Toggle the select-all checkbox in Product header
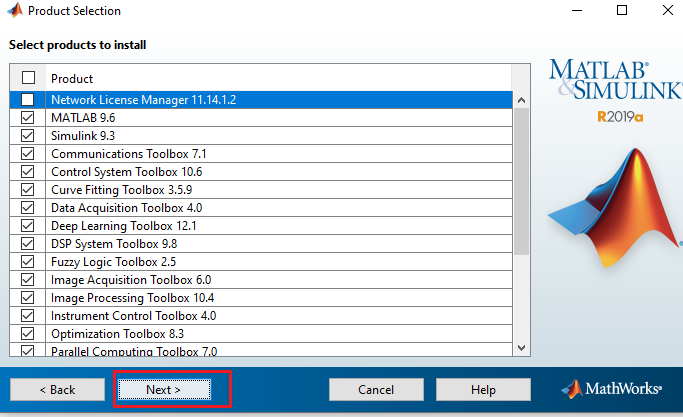The image size is (683, 417). coord(28,78)
